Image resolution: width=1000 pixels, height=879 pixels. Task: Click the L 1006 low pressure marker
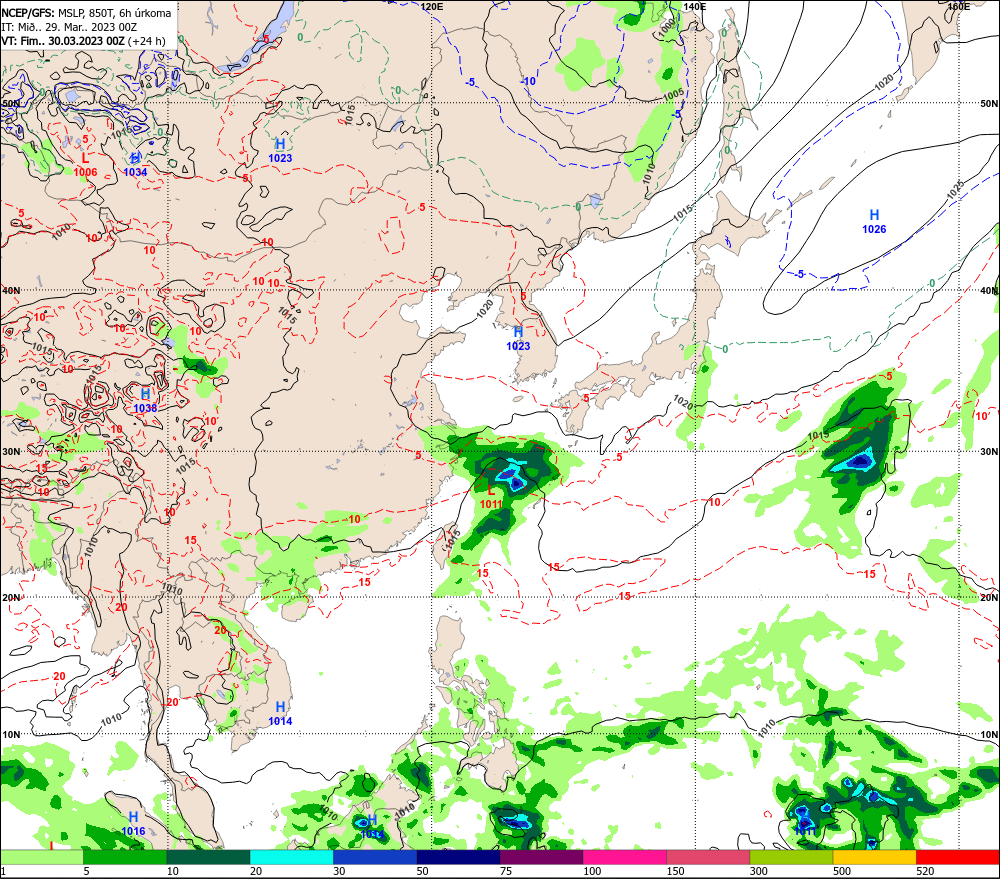coord(85,165)
